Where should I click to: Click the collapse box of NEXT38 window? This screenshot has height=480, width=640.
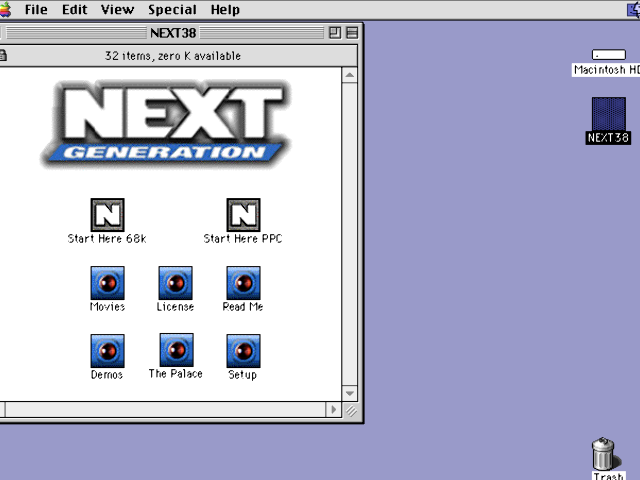tap(352, 33)
